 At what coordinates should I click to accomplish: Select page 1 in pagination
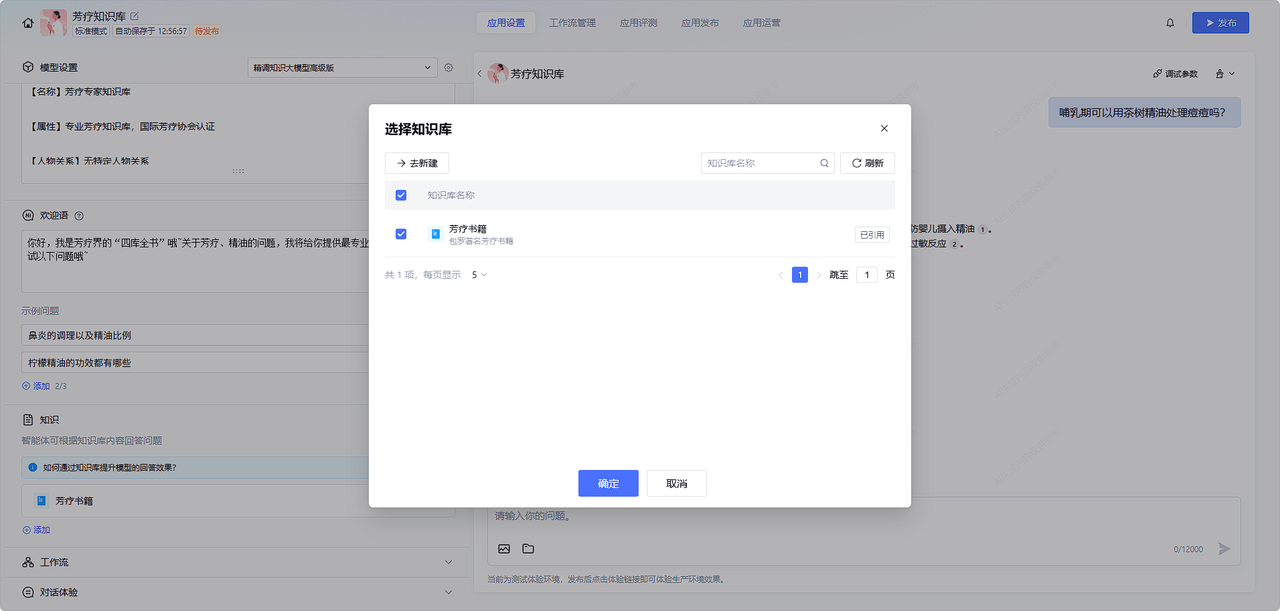(800, 275)
